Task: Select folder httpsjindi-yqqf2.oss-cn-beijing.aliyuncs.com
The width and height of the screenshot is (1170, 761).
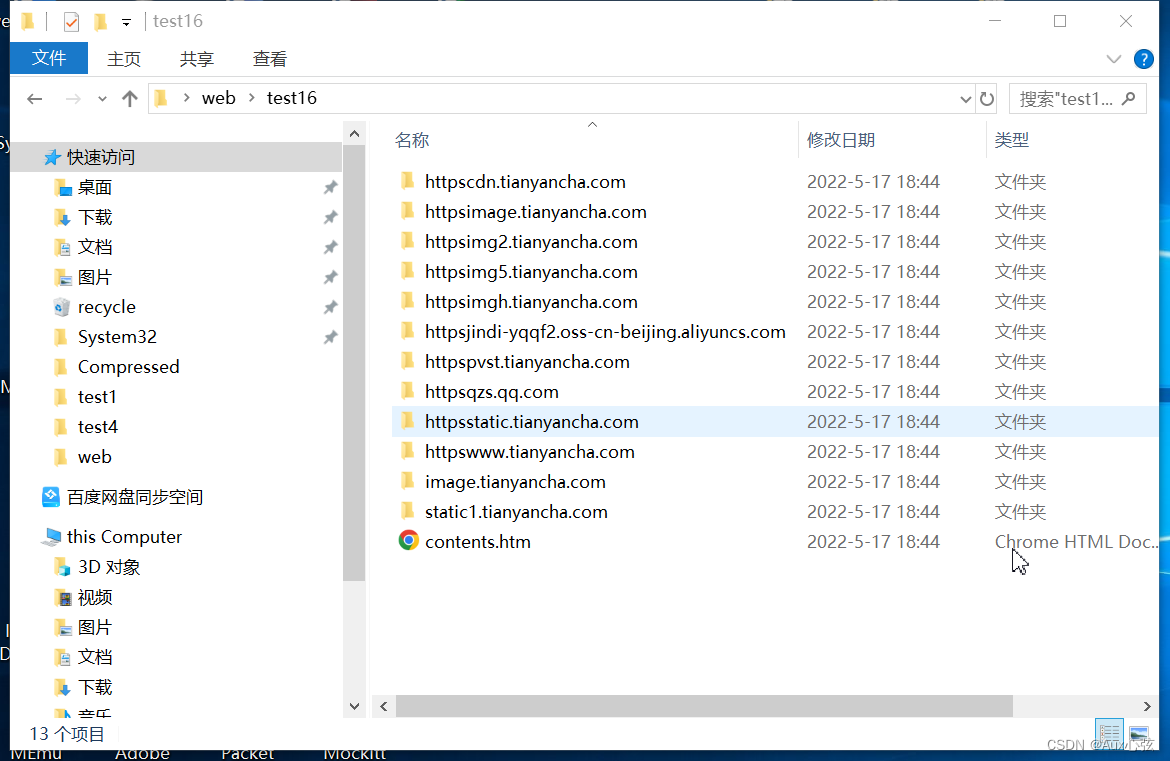Action: [x=605, y=332]
